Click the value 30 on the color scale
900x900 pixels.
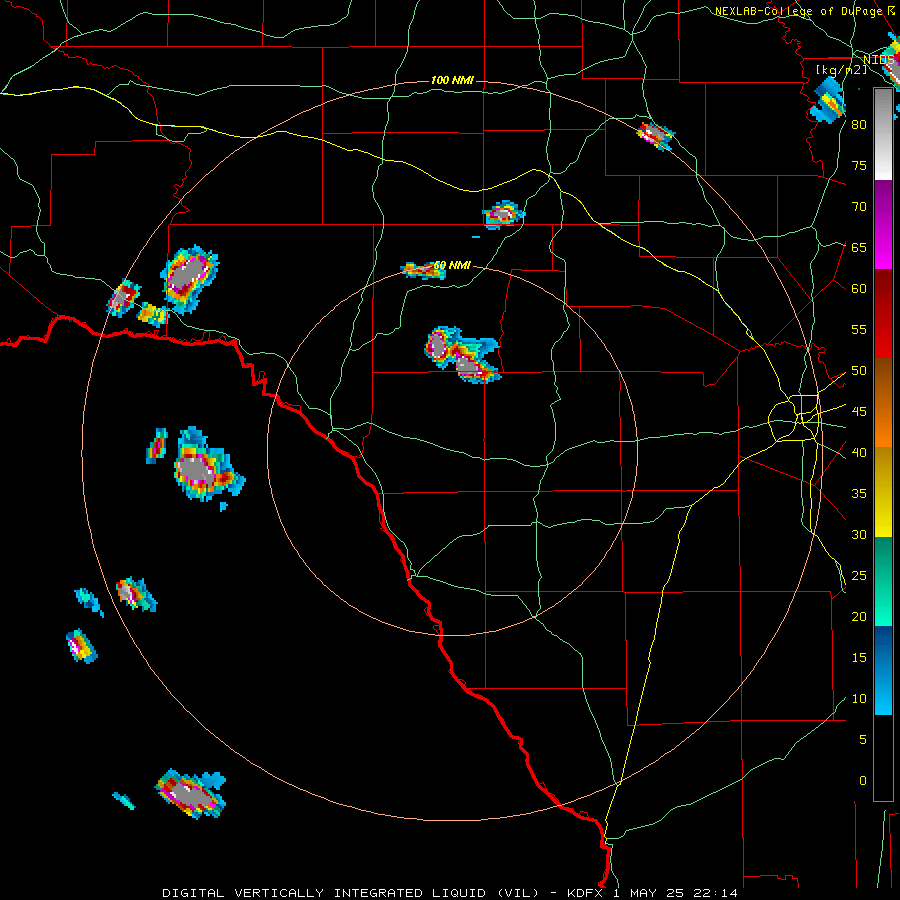pyautogui.click(x=859, y=534)
